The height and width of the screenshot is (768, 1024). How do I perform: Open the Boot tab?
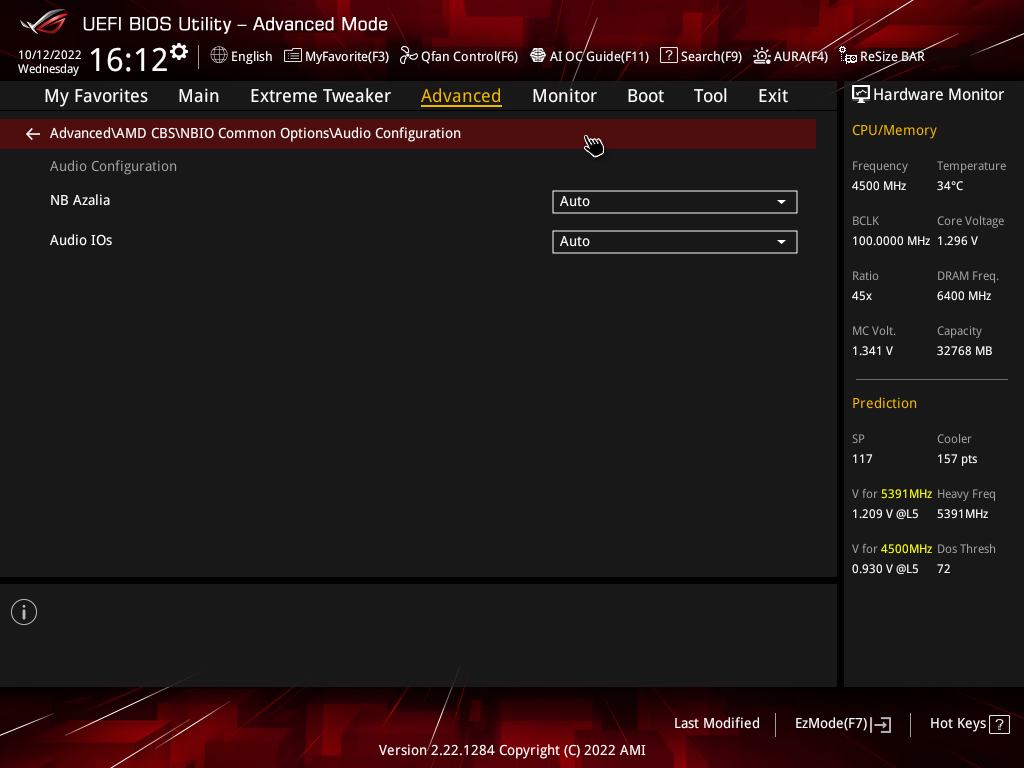point(645,96)
